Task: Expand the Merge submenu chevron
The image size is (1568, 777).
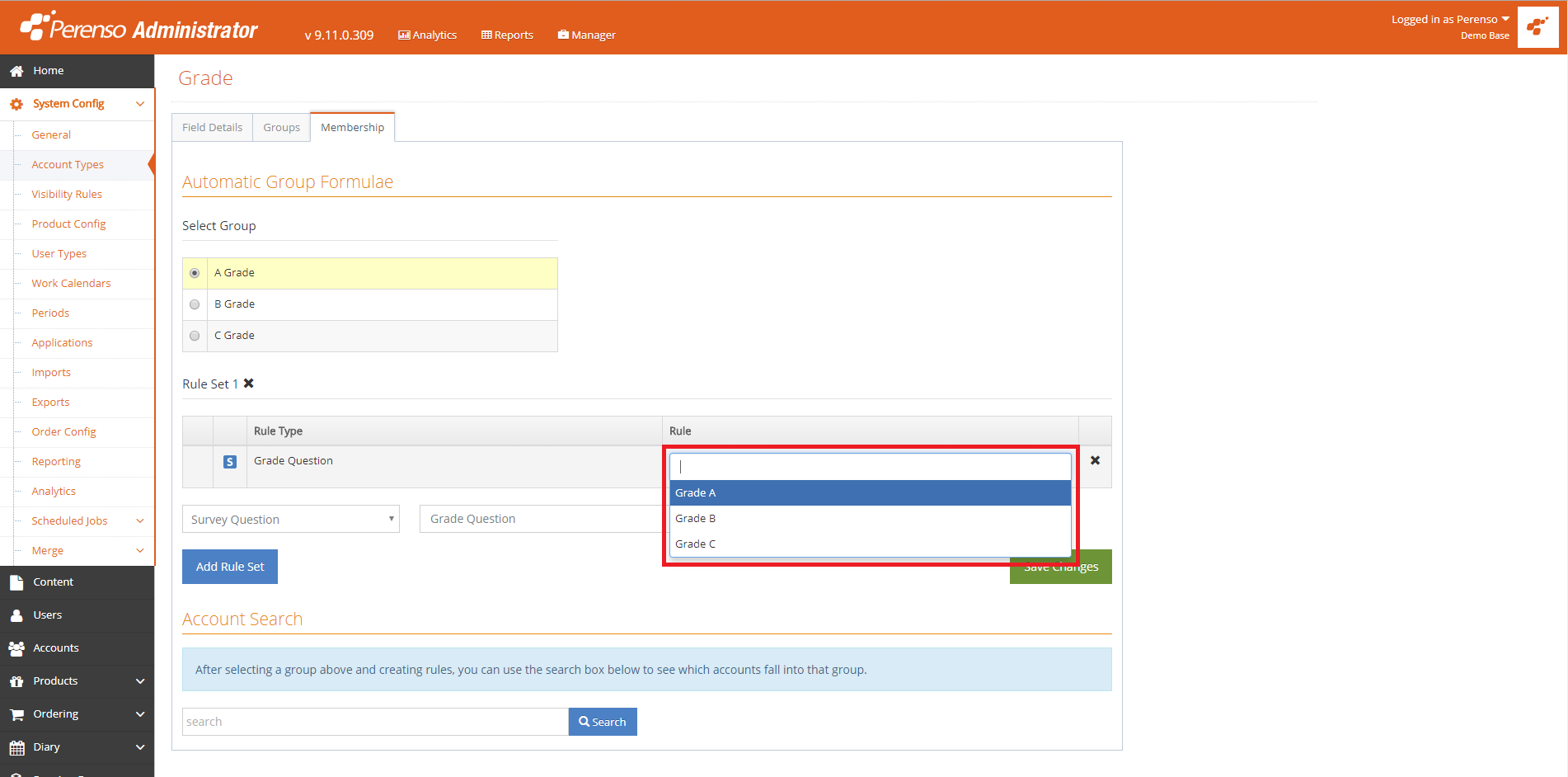Action: tap(140, 551)
